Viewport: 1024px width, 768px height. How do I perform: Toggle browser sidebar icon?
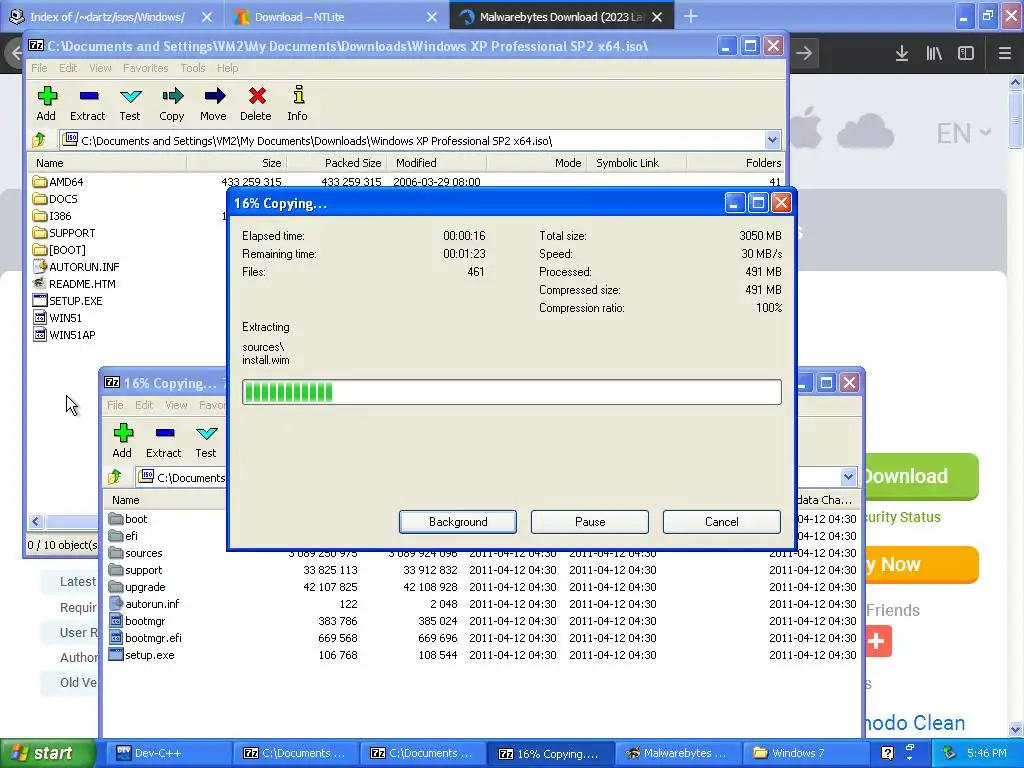click(966, 53)
